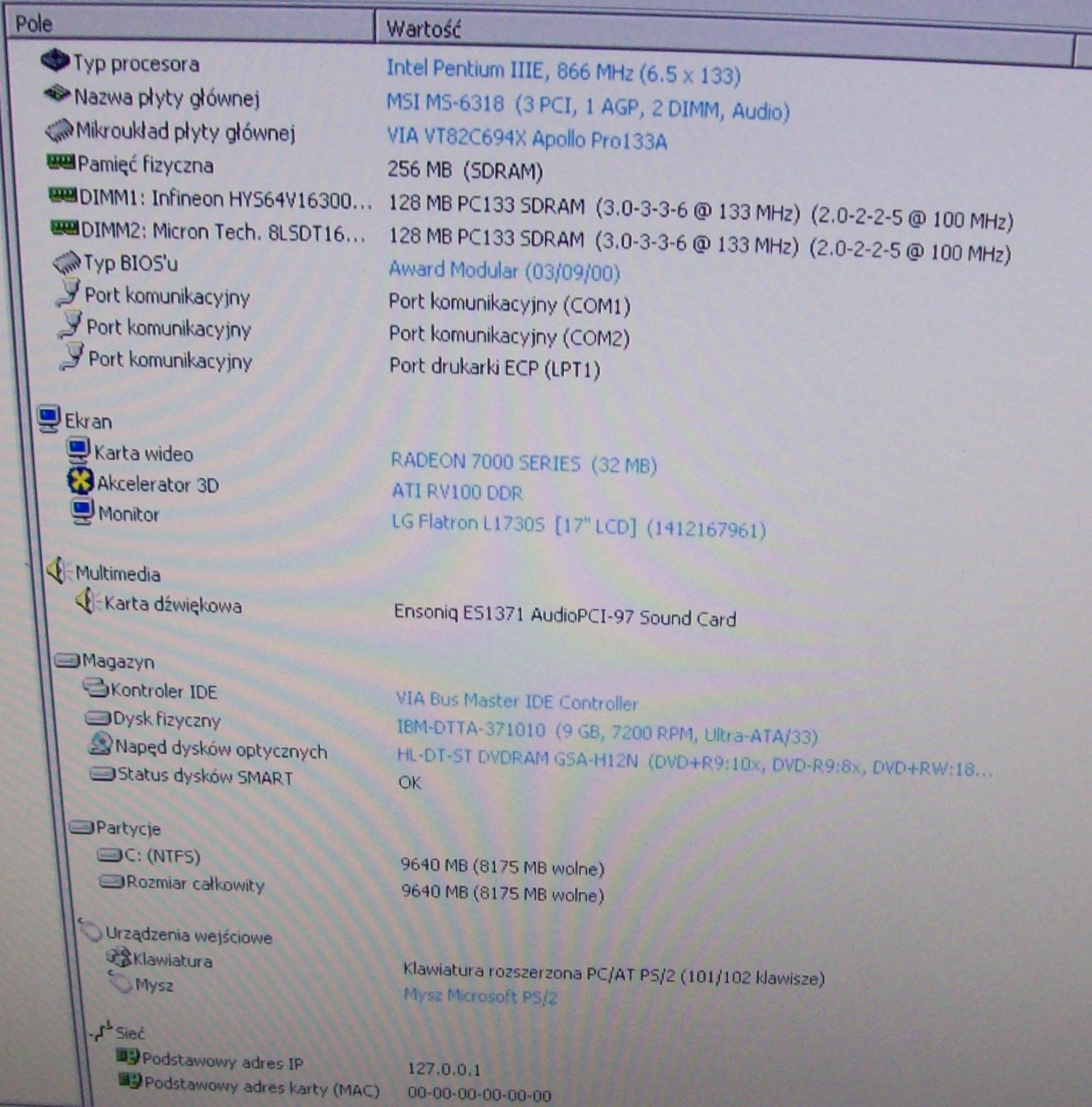Open the MSI MS-6318 motherboard link

point(587,107)
